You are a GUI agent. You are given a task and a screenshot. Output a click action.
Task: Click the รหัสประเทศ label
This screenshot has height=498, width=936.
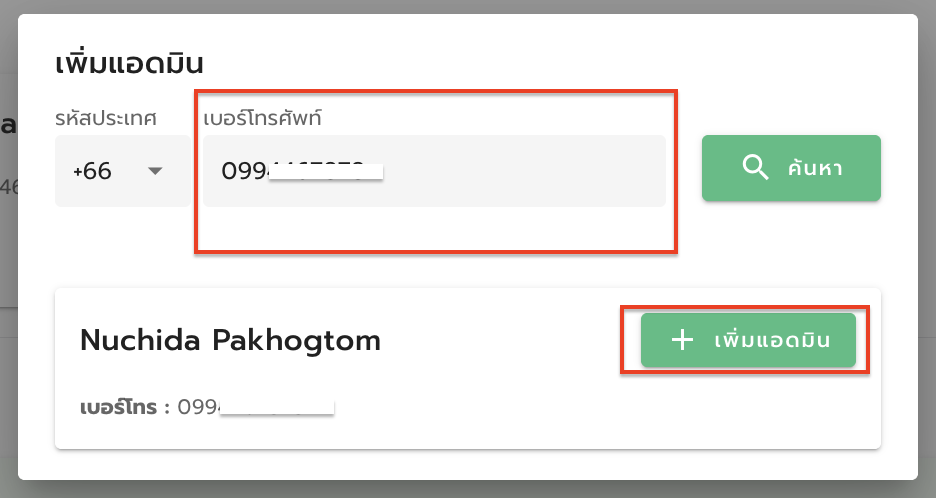[x=106, y=118]
